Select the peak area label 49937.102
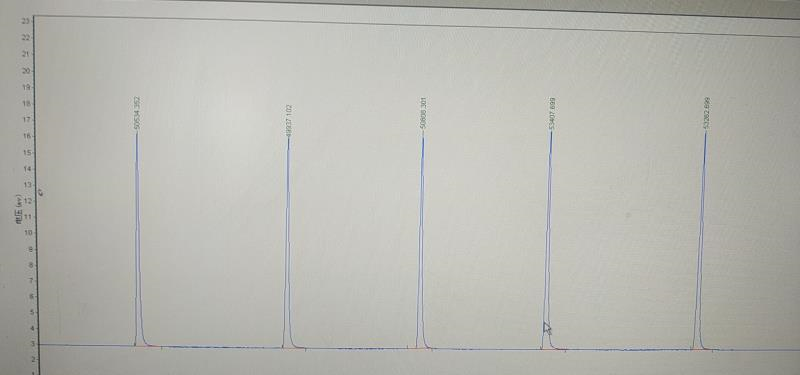This screenshot has width=800, height=375. point(289,121)
